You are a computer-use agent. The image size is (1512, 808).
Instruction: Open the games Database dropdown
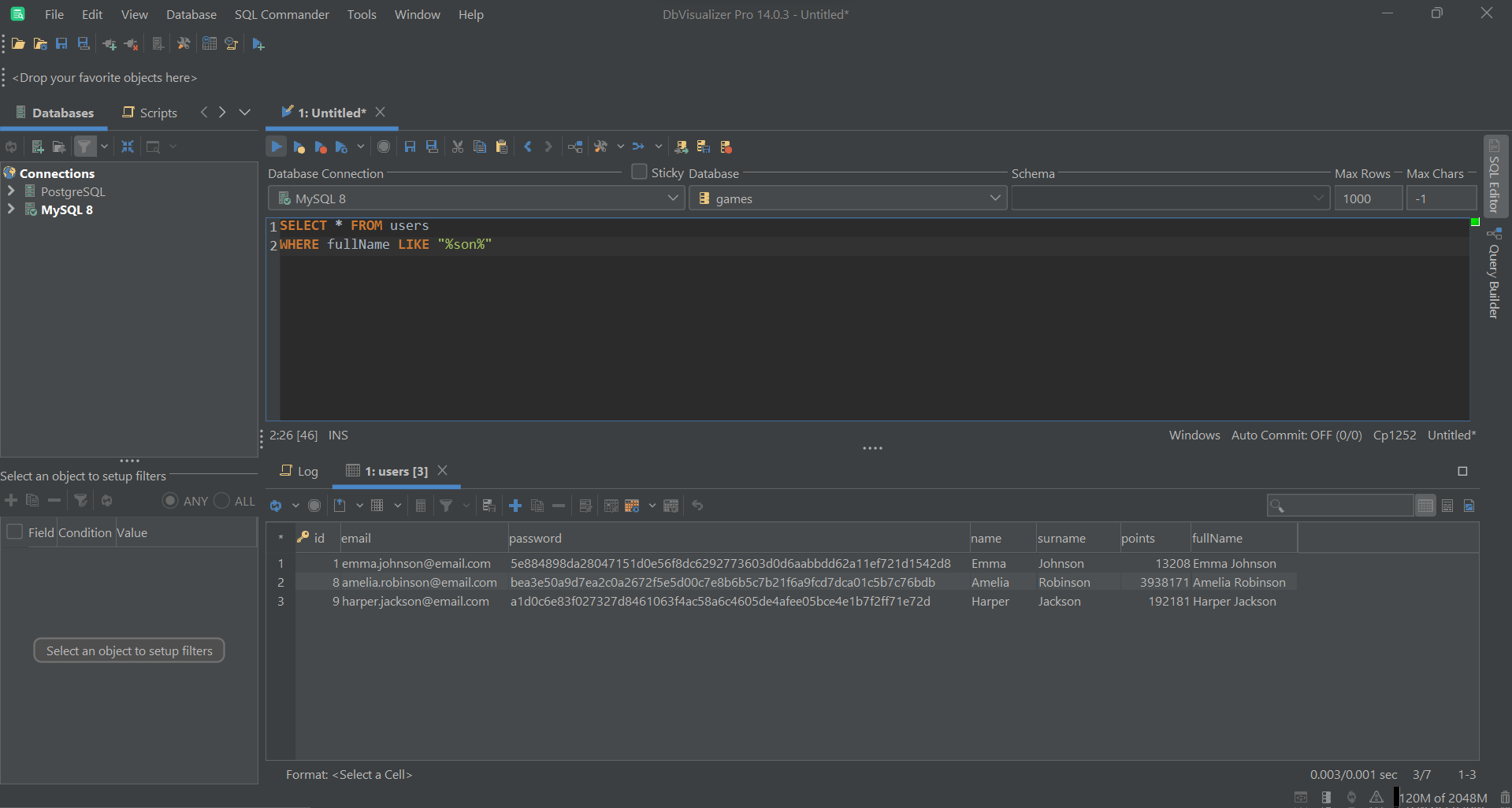(848, 198)
